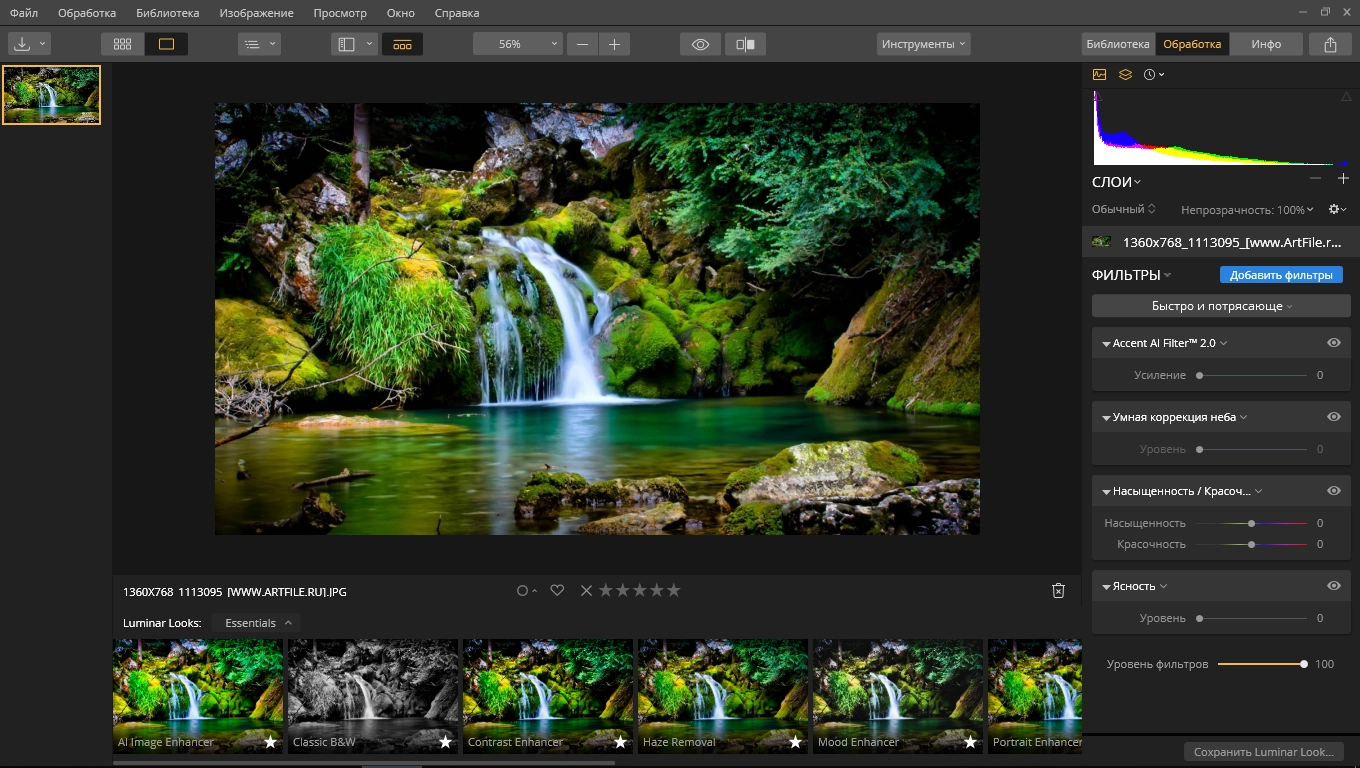Toggle the histogram panel icon
Image resolution: width=1360 pixels, height=768 pixels.
pos(1099,75)
